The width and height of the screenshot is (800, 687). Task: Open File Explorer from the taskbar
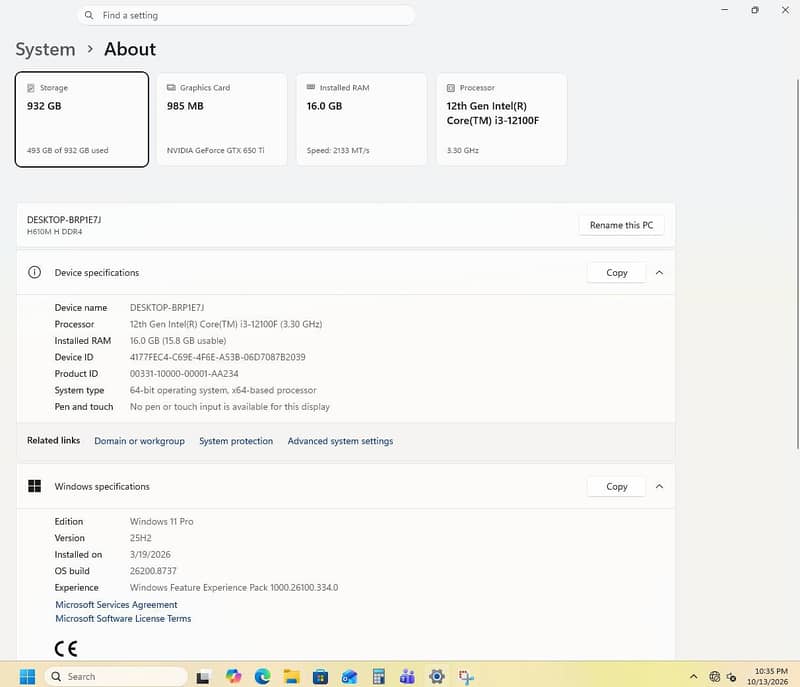(x=291, y=676)
